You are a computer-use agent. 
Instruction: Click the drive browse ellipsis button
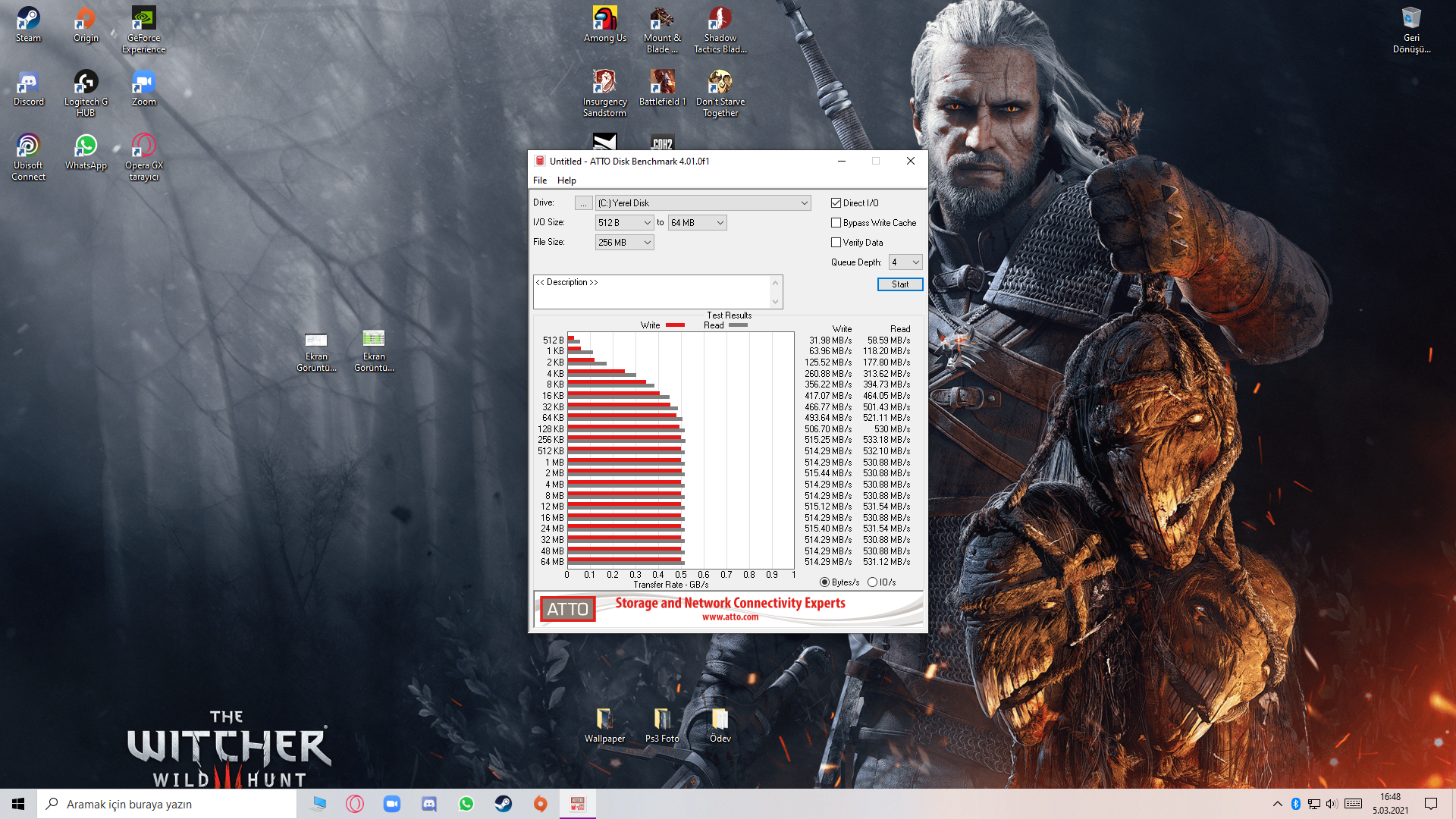coord(583,203)
